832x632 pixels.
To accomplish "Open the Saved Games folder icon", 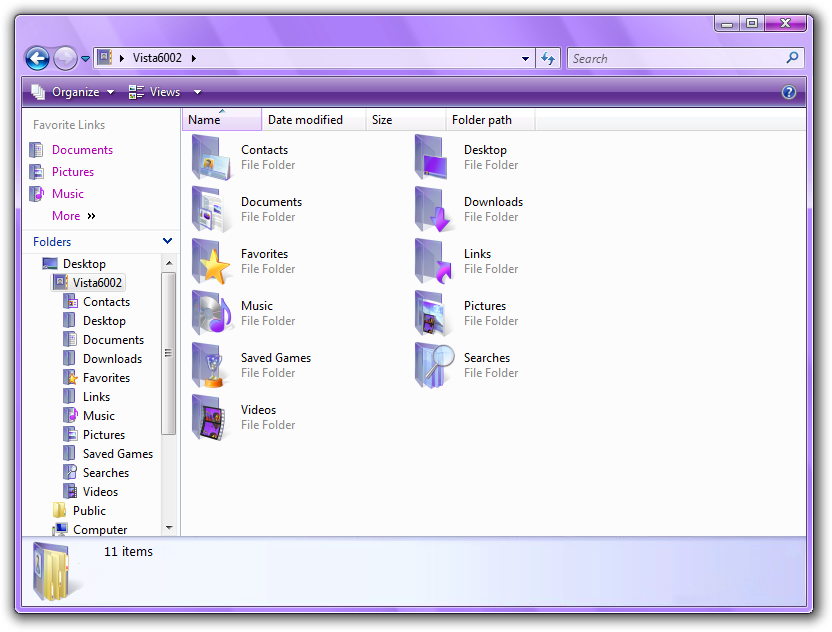I will 211,366.
